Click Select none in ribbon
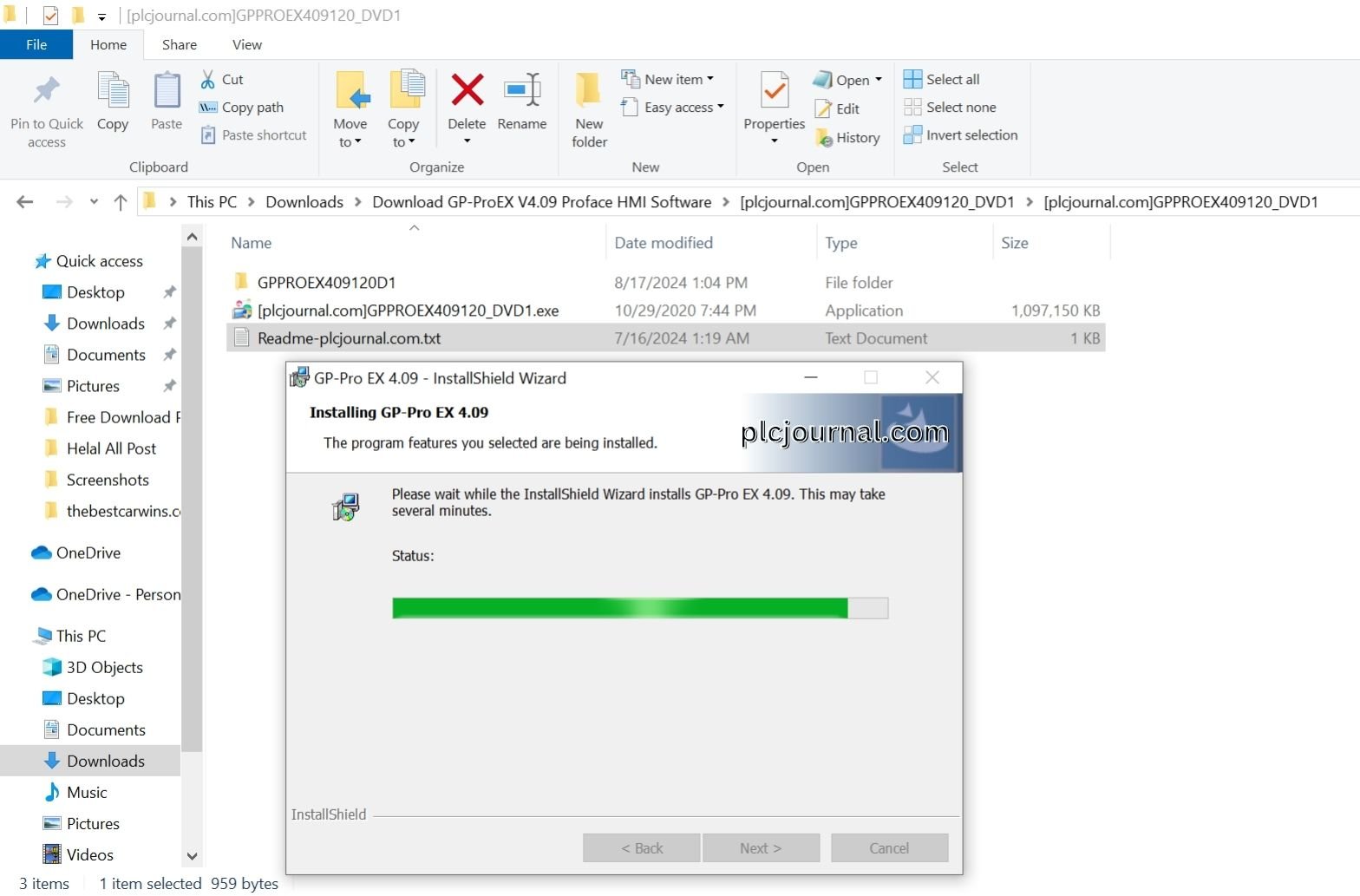1360x896 pixels. point(950,108)
